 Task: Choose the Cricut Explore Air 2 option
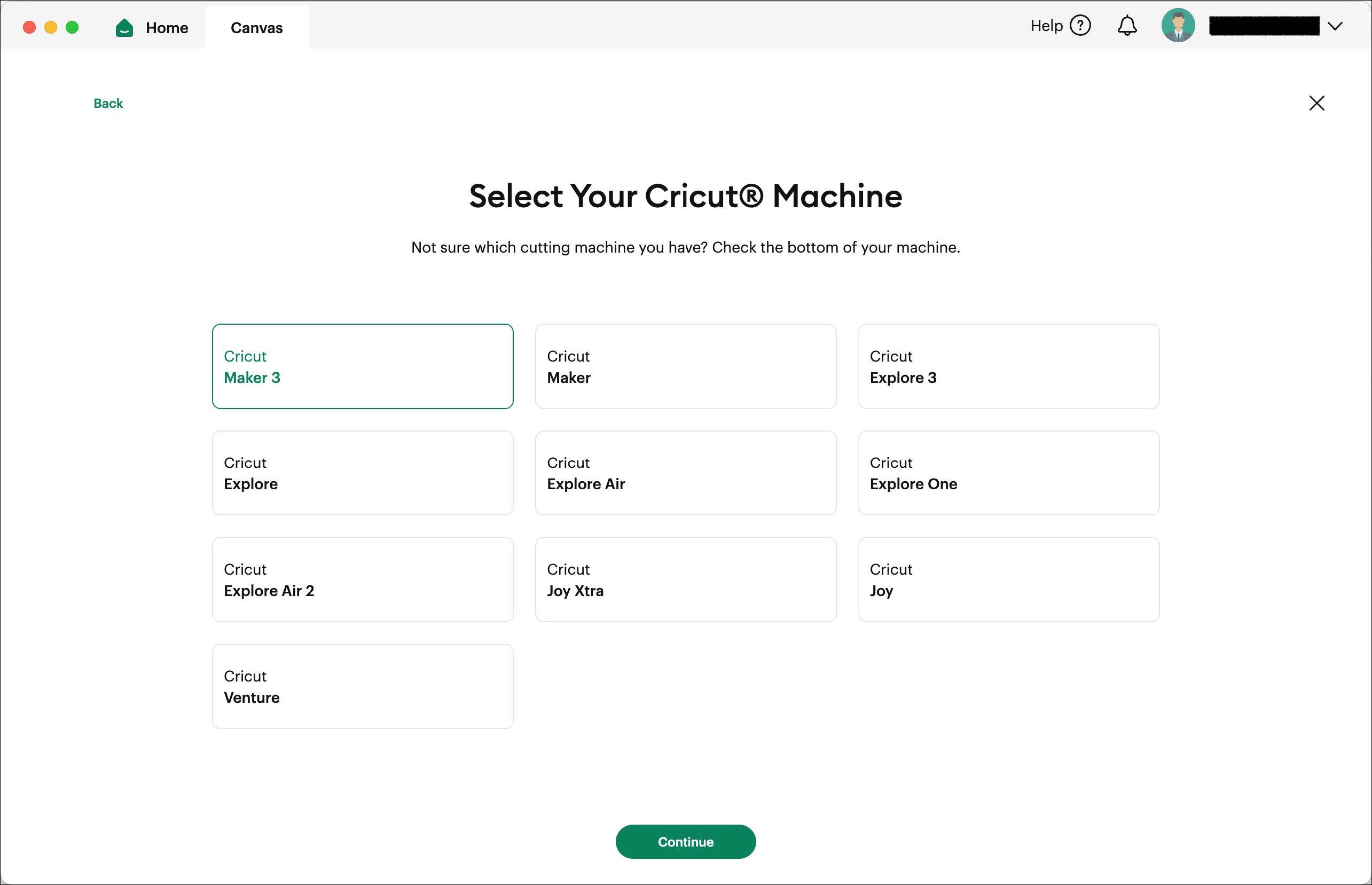point(363,579)
